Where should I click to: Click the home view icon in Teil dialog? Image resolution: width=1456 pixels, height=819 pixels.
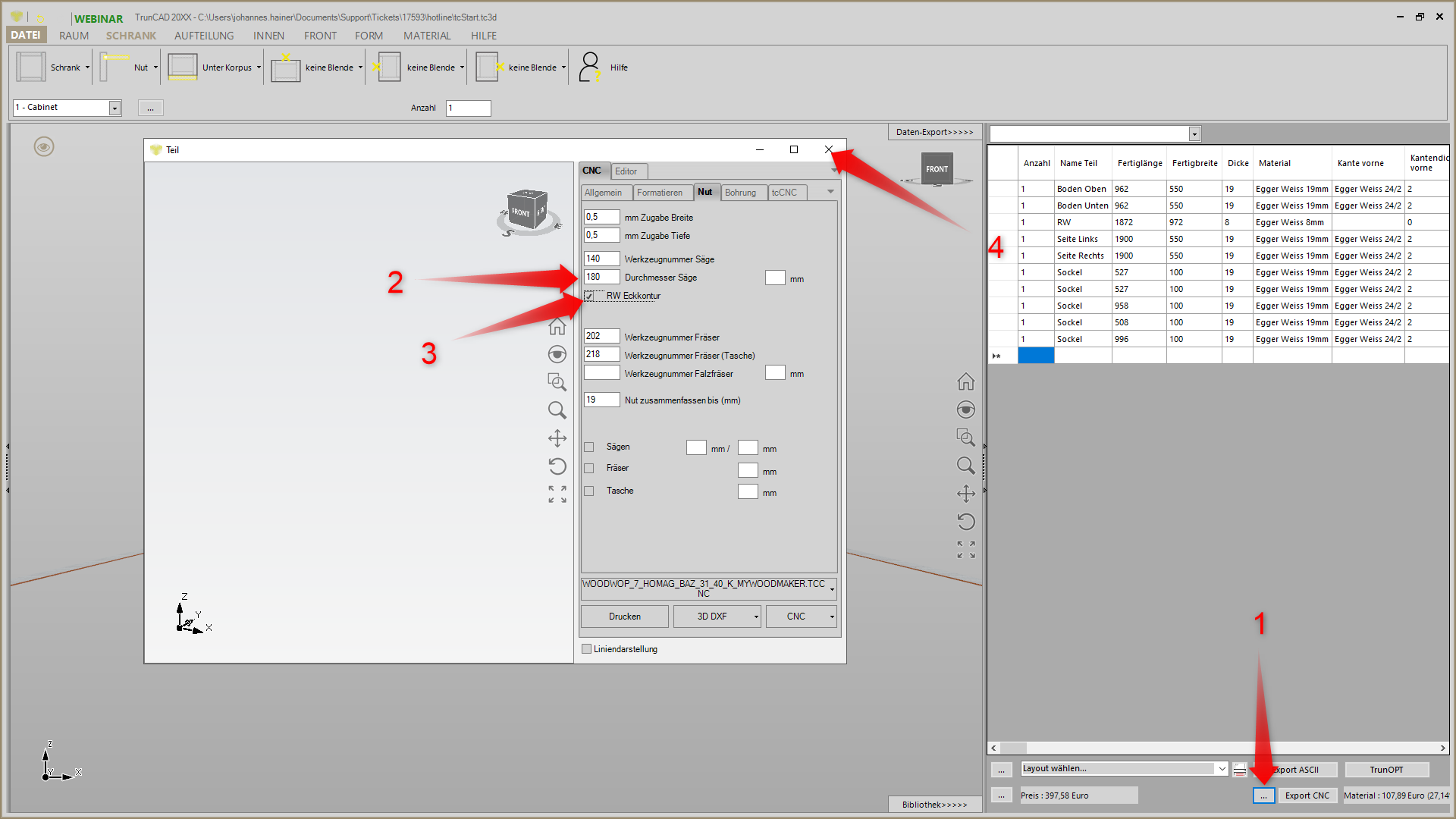pos(557,327)
